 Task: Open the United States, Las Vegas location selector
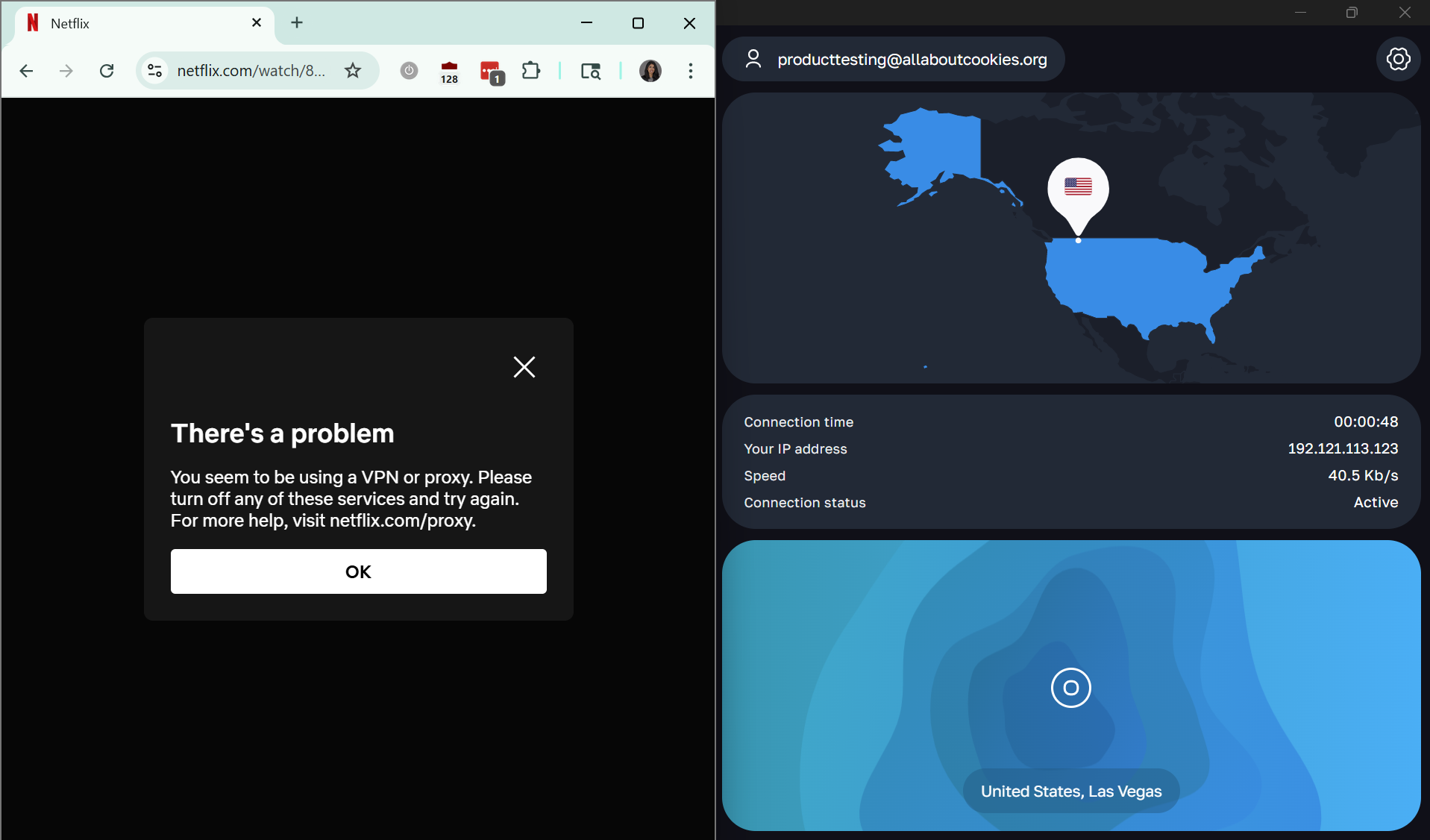click(x=1071, y=792)
